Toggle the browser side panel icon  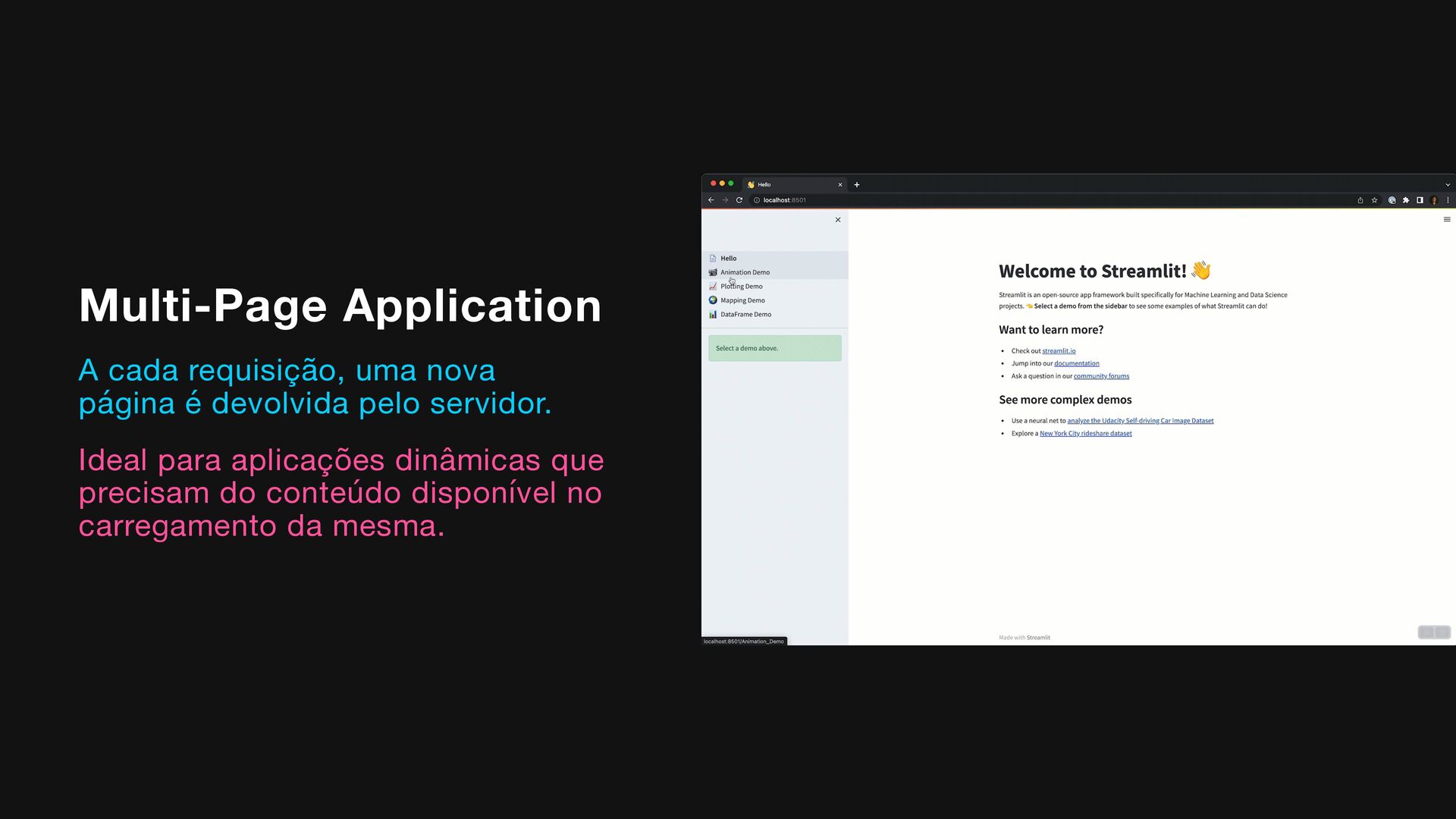click(x=1420, y=200)
